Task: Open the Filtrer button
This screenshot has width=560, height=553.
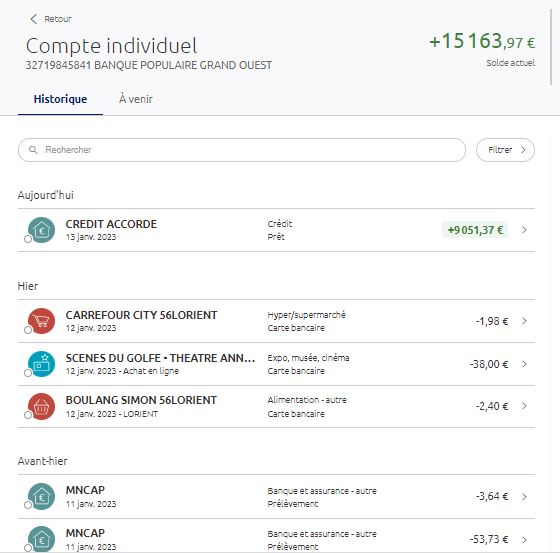Action: [505, 150]
